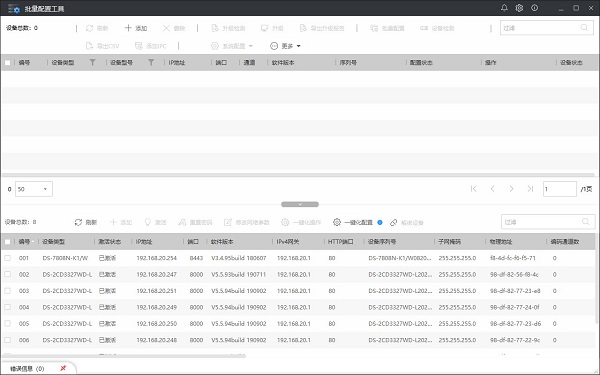Viewport: 600px width, 375px height.
Task: Open the 错误信息 (0) tab
Action: (x=27, y=369)
